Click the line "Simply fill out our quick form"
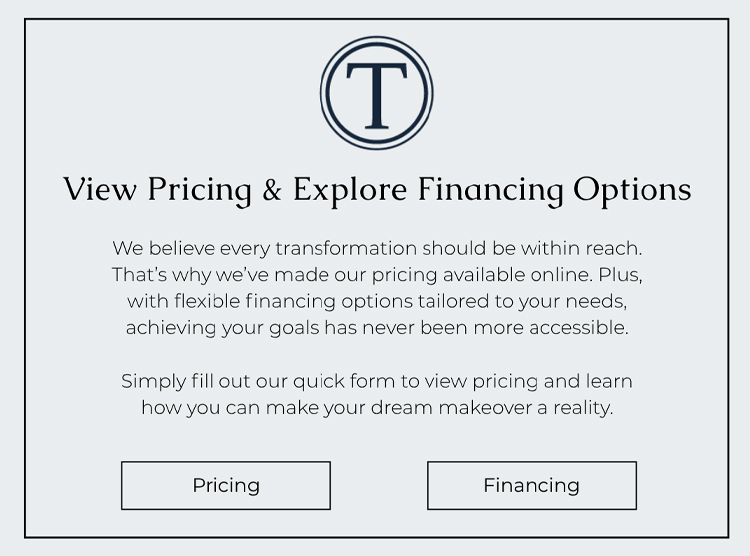The width and height of the screenshot is (750, 556). point(377,381)
